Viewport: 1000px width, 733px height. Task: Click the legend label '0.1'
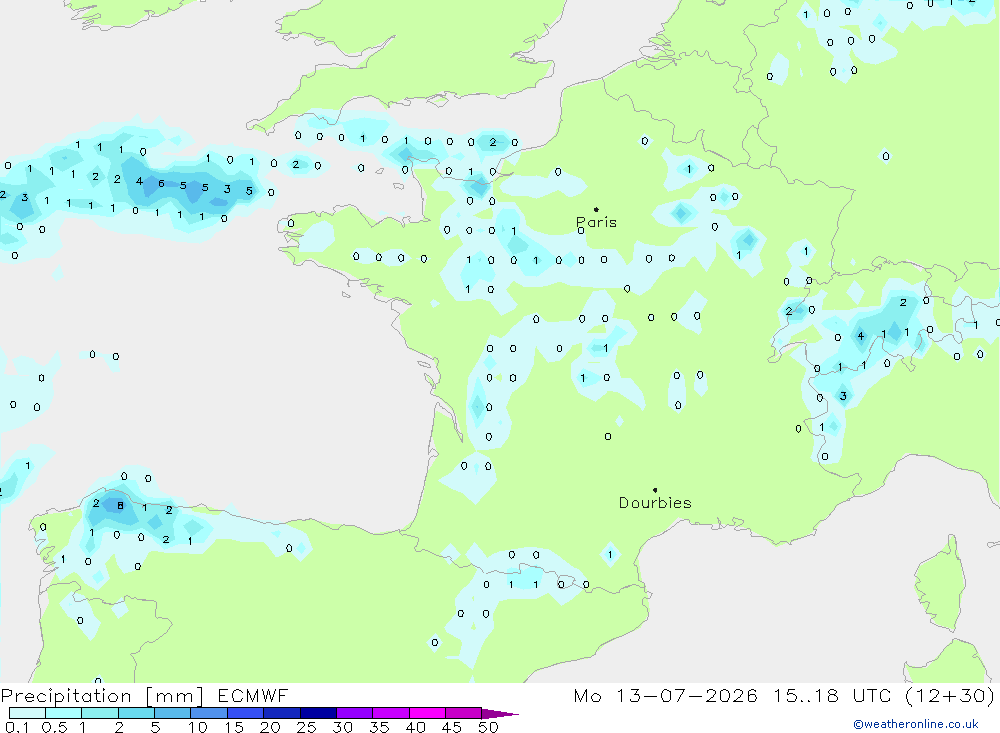click(x=17, y=727)
